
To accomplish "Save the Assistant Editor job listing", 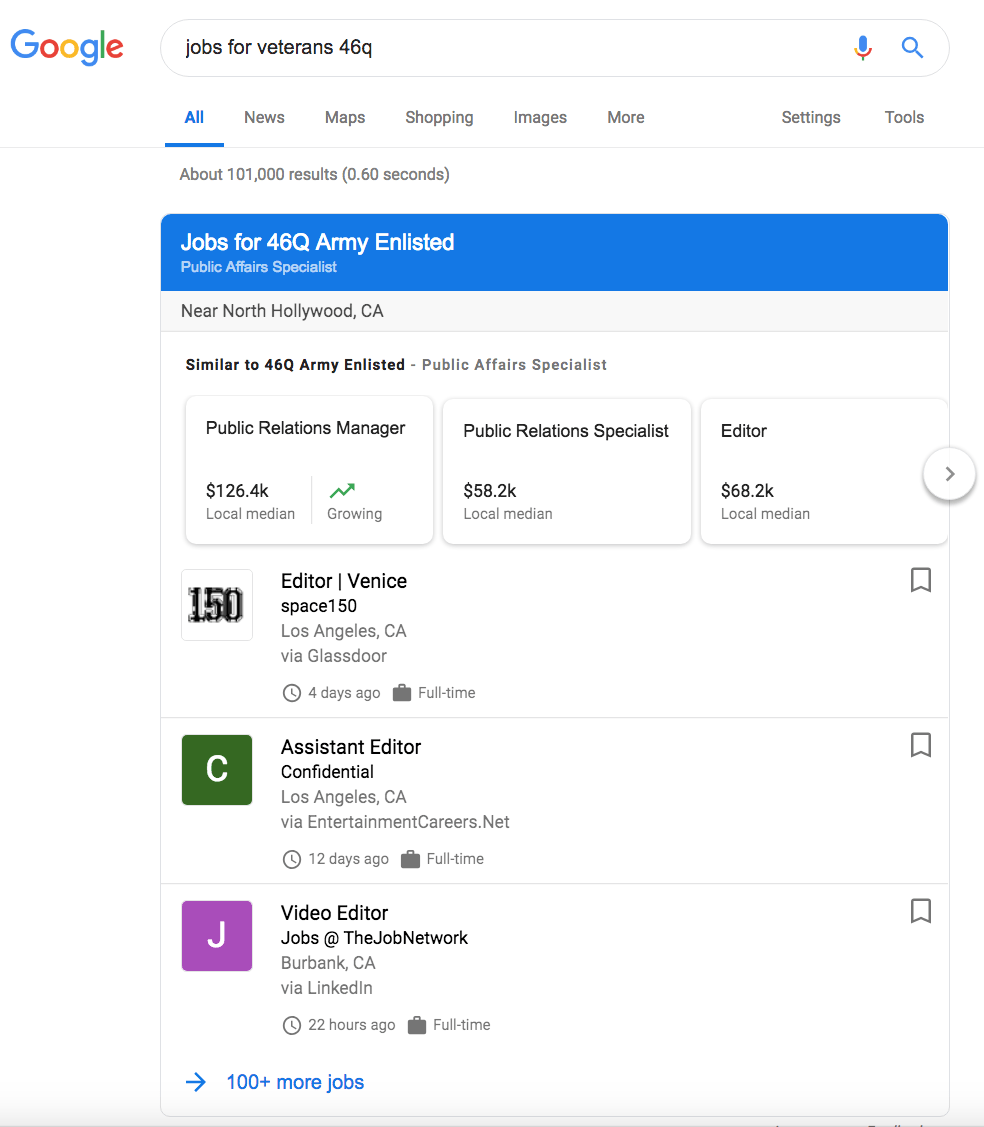I will (x=921, y=745).
